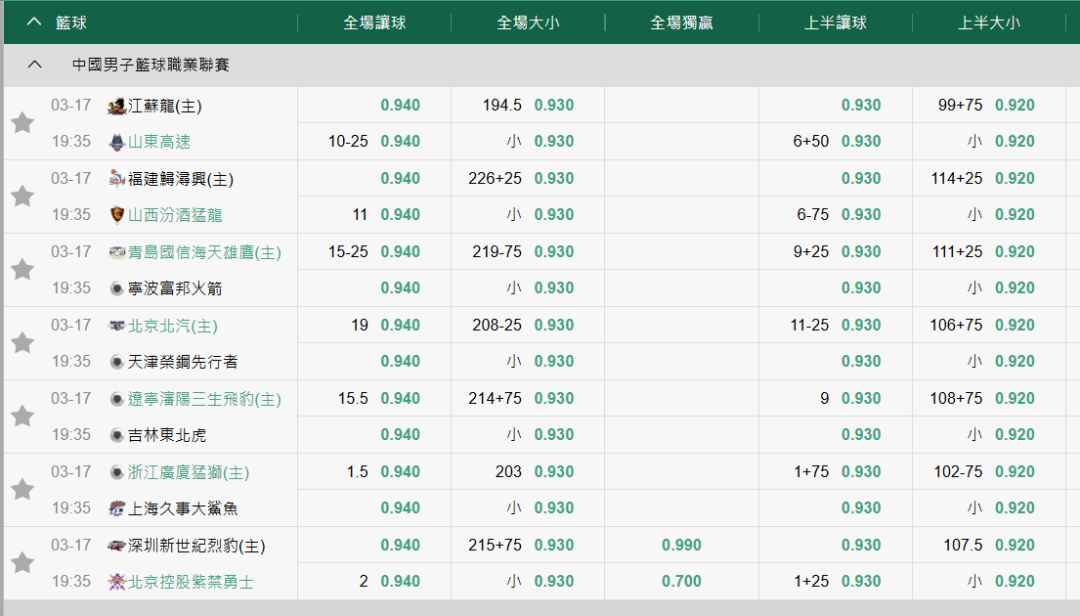This screenshot has height=616, width=1080.
Task: Star the 浙江廣廈猛獅 vs 上海久事大鯊魚 match
Action: coord(22,490)
